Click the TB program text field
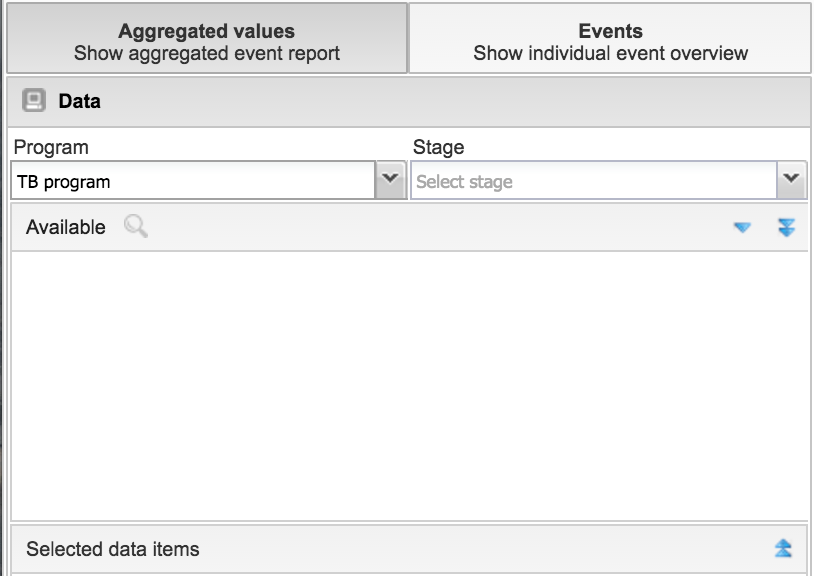 tap(192, 182)
